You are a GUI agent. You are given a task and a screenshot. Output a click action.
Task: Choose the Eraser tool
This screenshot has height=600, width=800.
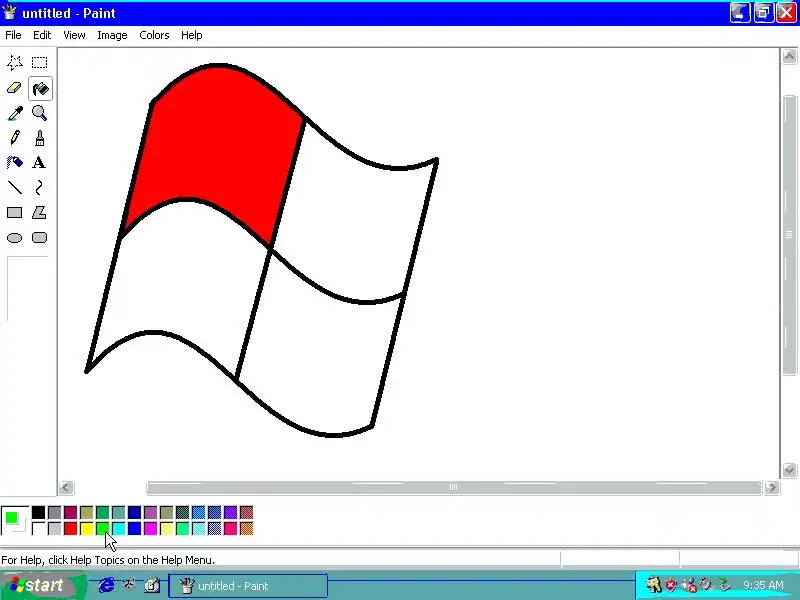tap(14, 88)
